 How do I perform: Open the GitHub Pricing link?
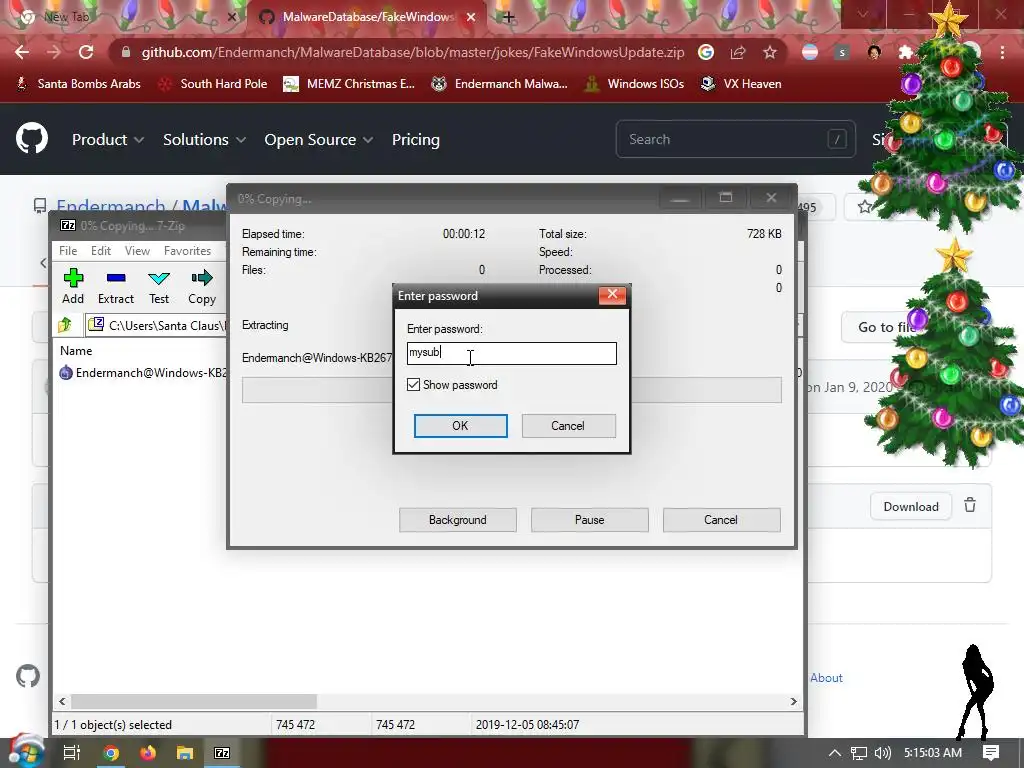415,140
